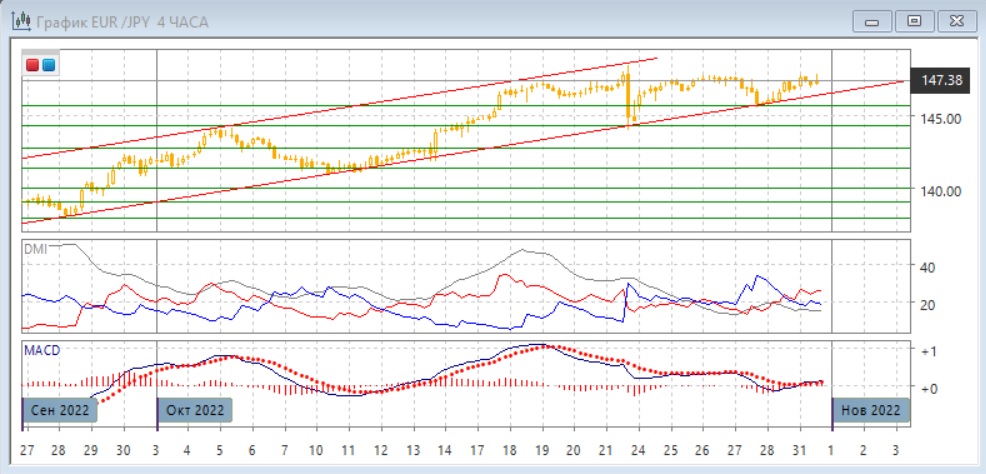
Task: Click the 40 level on DMI scale
Action: (x=926, y=267)
